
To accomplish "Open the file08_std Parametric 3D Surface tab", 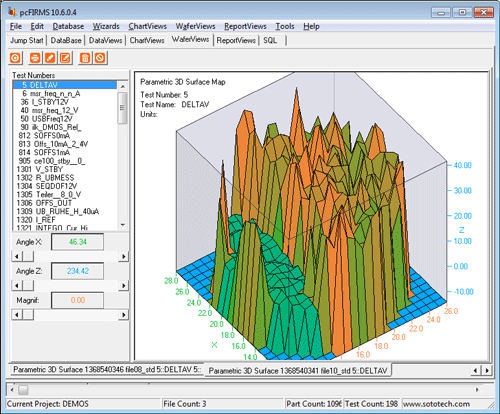I will pos(107,370).
